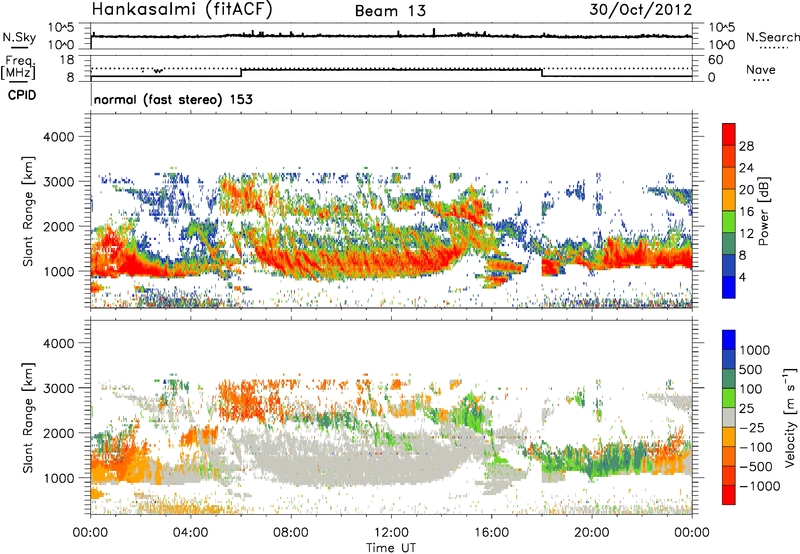
Task: Click the 4000 tick of the power panel
Action: click(x=58, y=137)
